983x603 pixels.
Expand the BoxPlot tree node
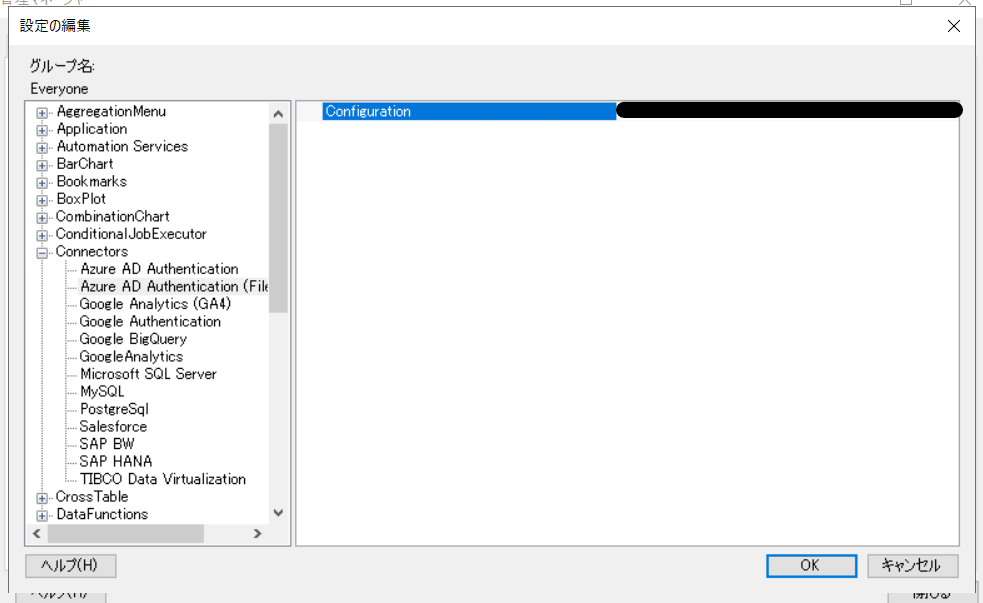tap(42, 201)
